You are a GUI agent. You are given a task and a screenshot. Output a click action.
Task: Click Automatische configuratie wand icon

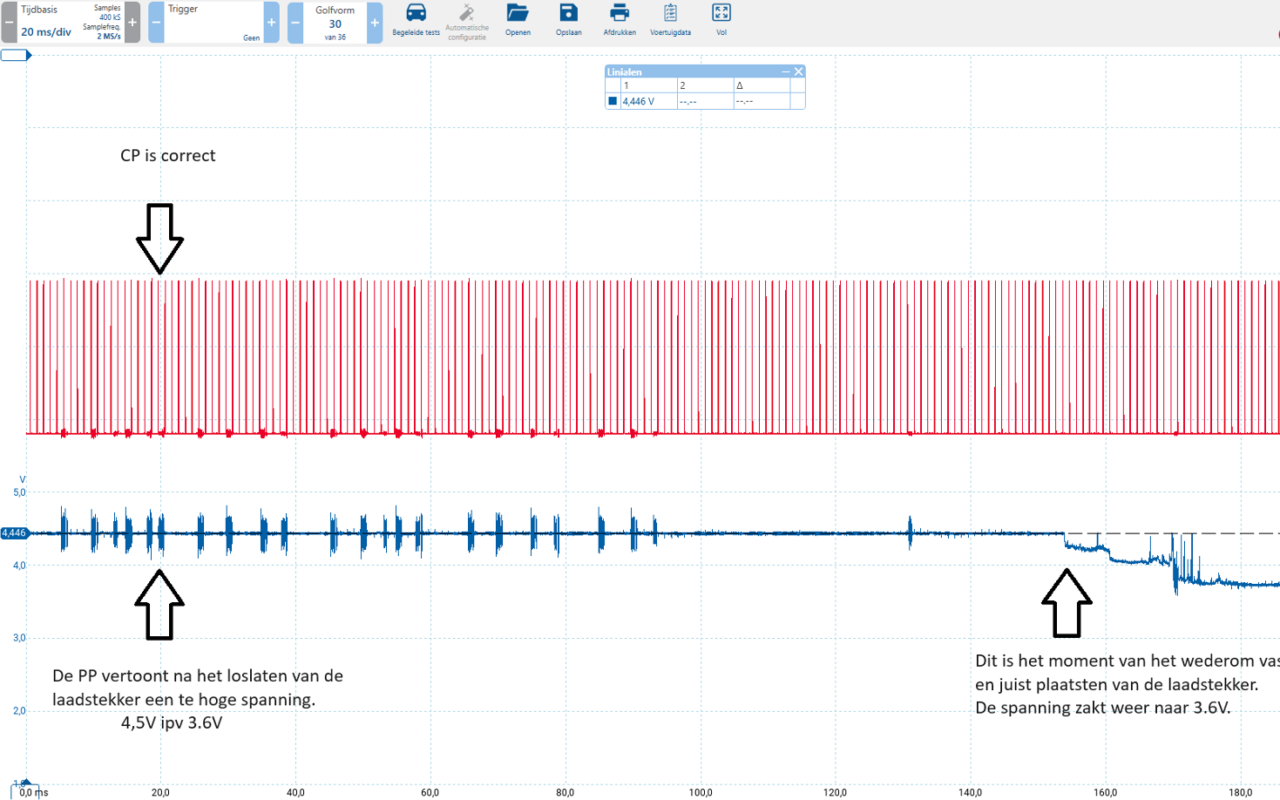pos(467,13)
